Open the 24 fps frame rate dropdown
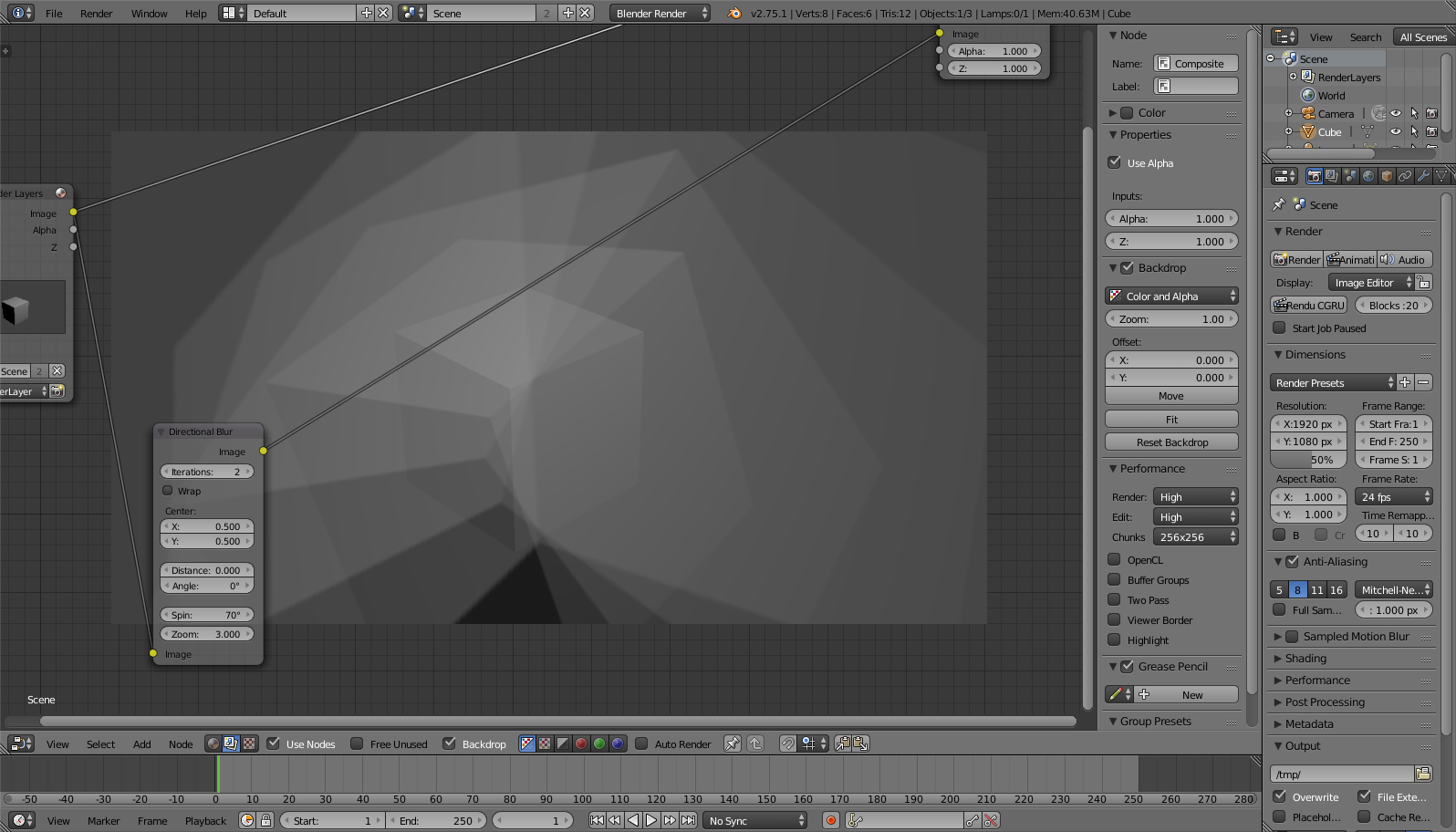 point(1394,496)
